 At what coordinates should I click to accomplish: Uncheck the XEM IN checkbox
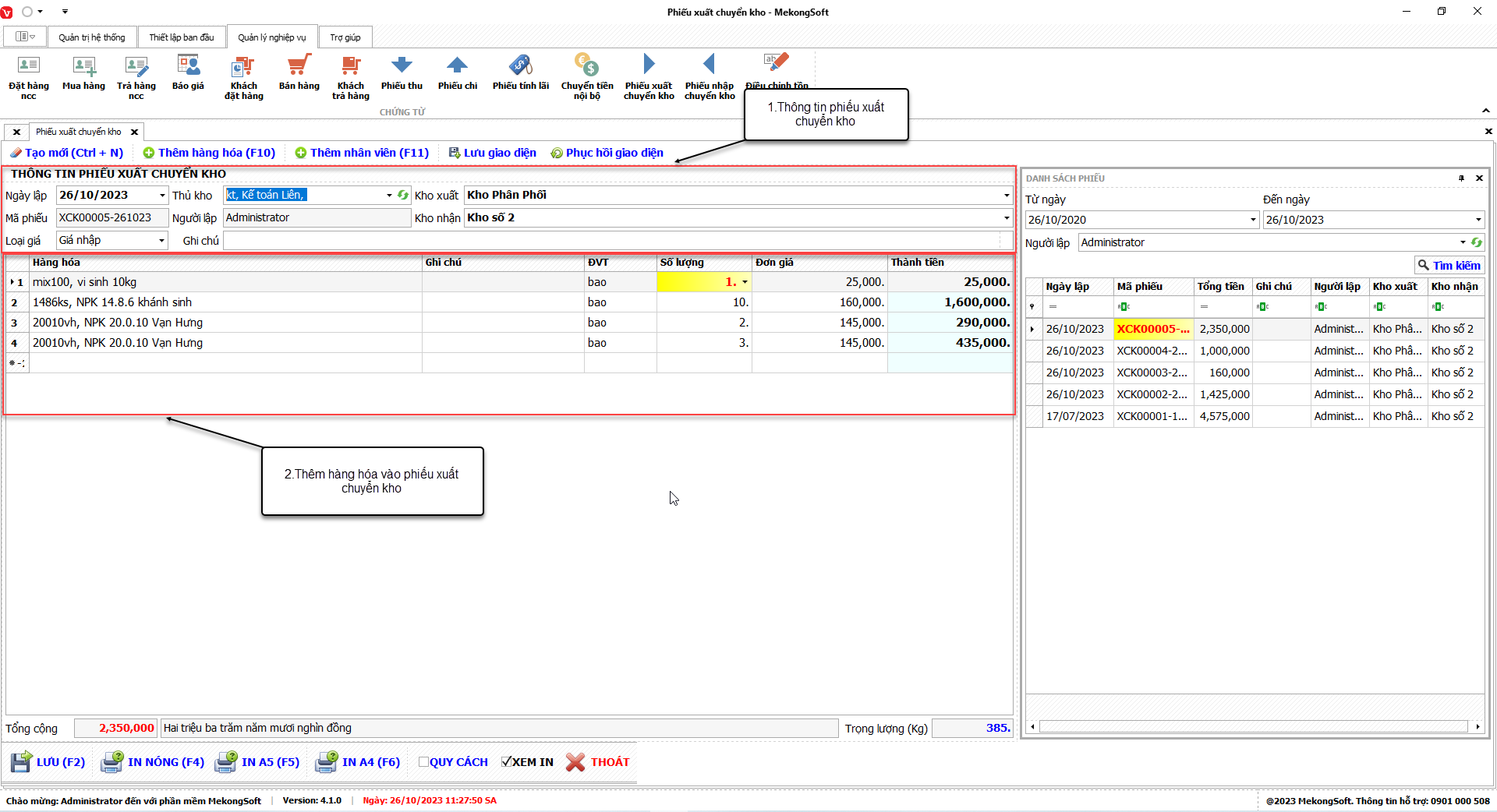point(506,762)
